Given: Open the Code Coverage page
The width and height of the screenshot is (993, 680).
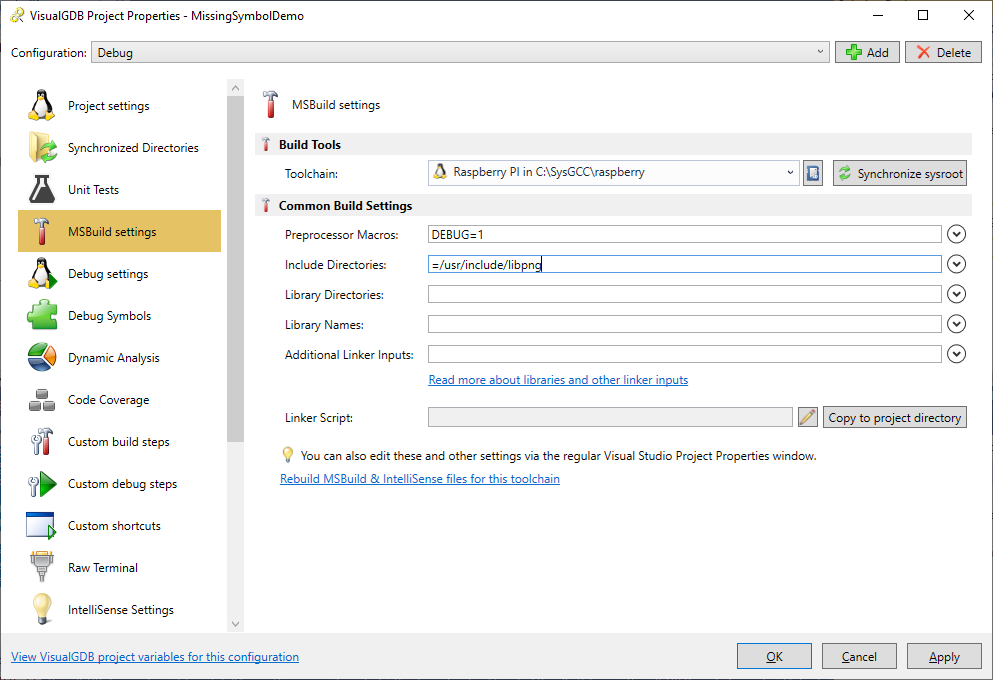Looking at the screenshot, I should (119, 400).
